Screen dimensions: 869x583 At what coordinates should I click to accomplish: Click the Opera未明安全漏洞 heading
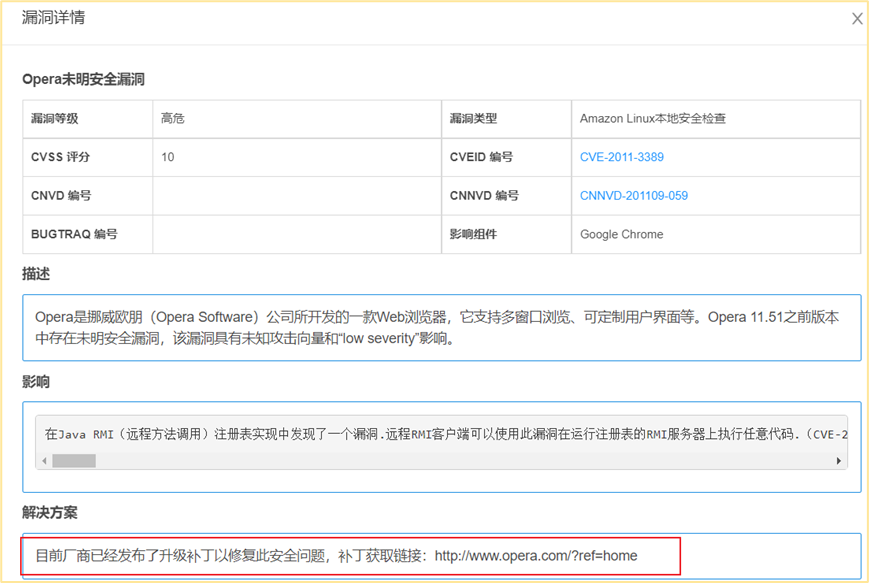83,79
